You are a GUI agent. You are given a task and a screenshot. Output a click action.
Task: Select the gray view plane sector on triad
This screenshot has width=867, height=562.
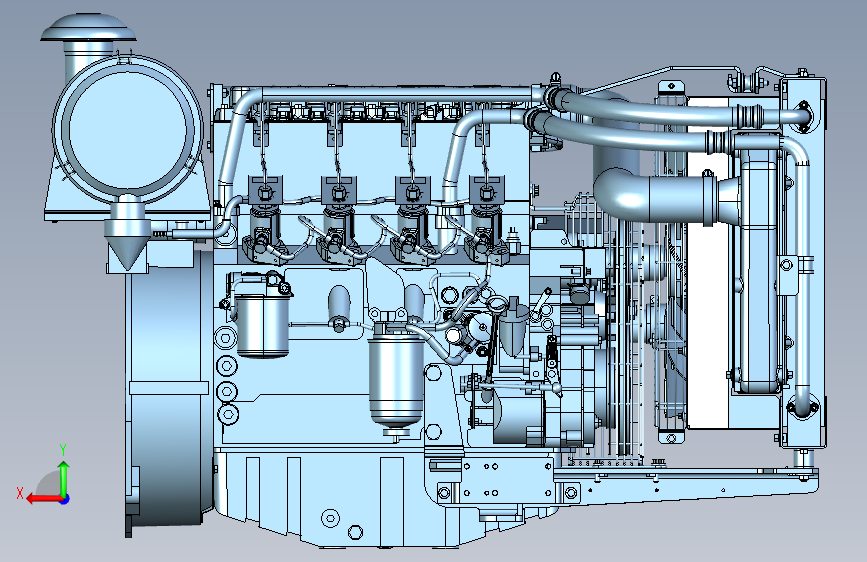tap(49, 483)
